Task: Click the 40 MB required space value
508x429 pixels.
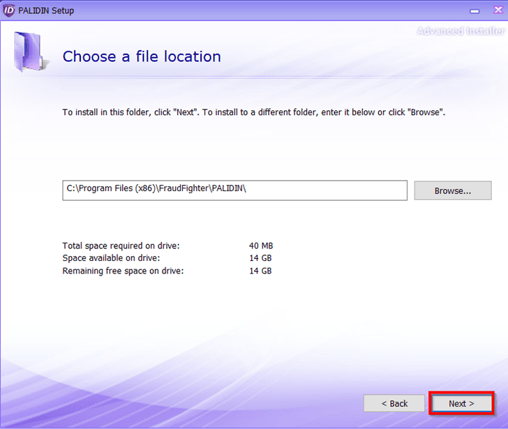Action: [261, 246]
